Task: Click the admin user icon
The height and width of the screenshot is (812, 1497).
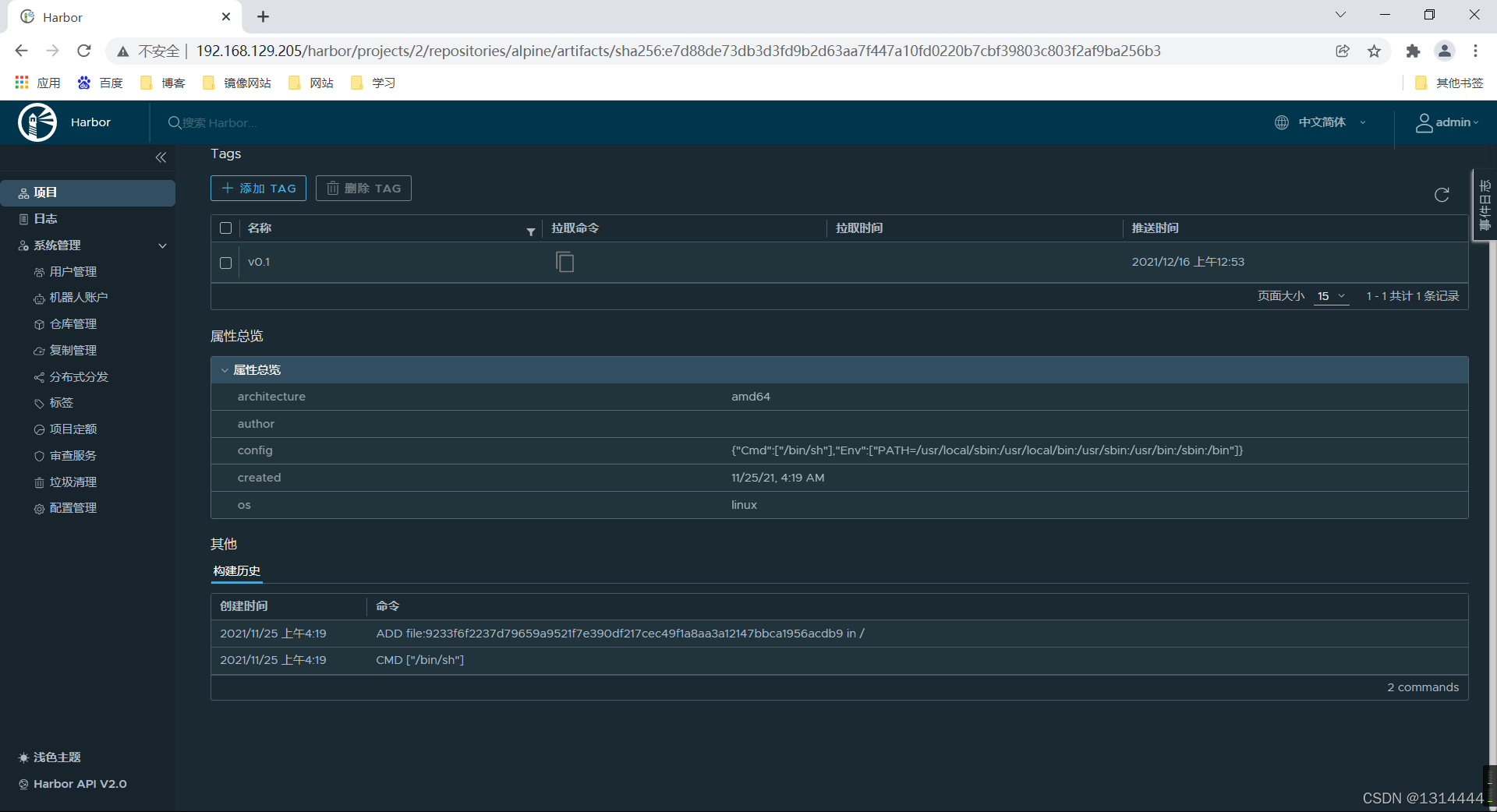Action: point(1424,122)
